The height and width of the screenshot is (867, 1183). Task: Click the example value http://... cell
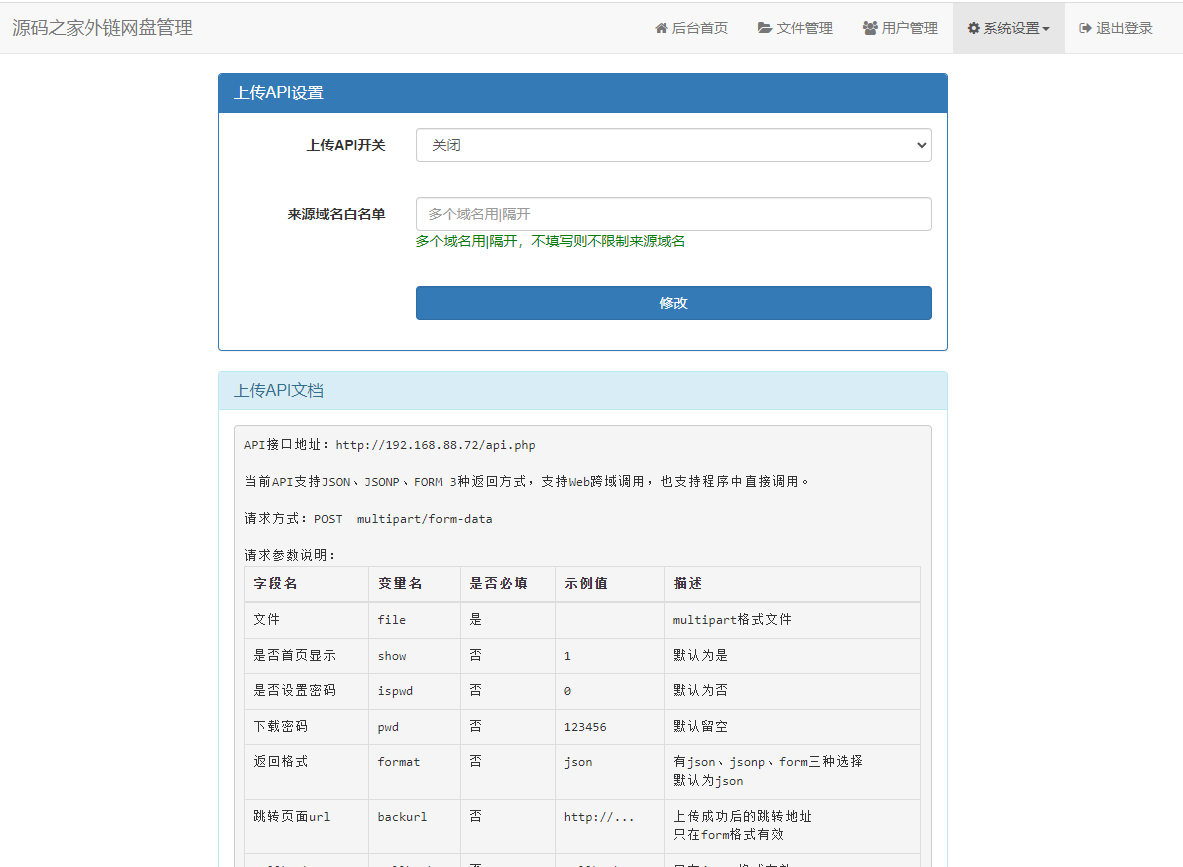(x=610, y=826)
